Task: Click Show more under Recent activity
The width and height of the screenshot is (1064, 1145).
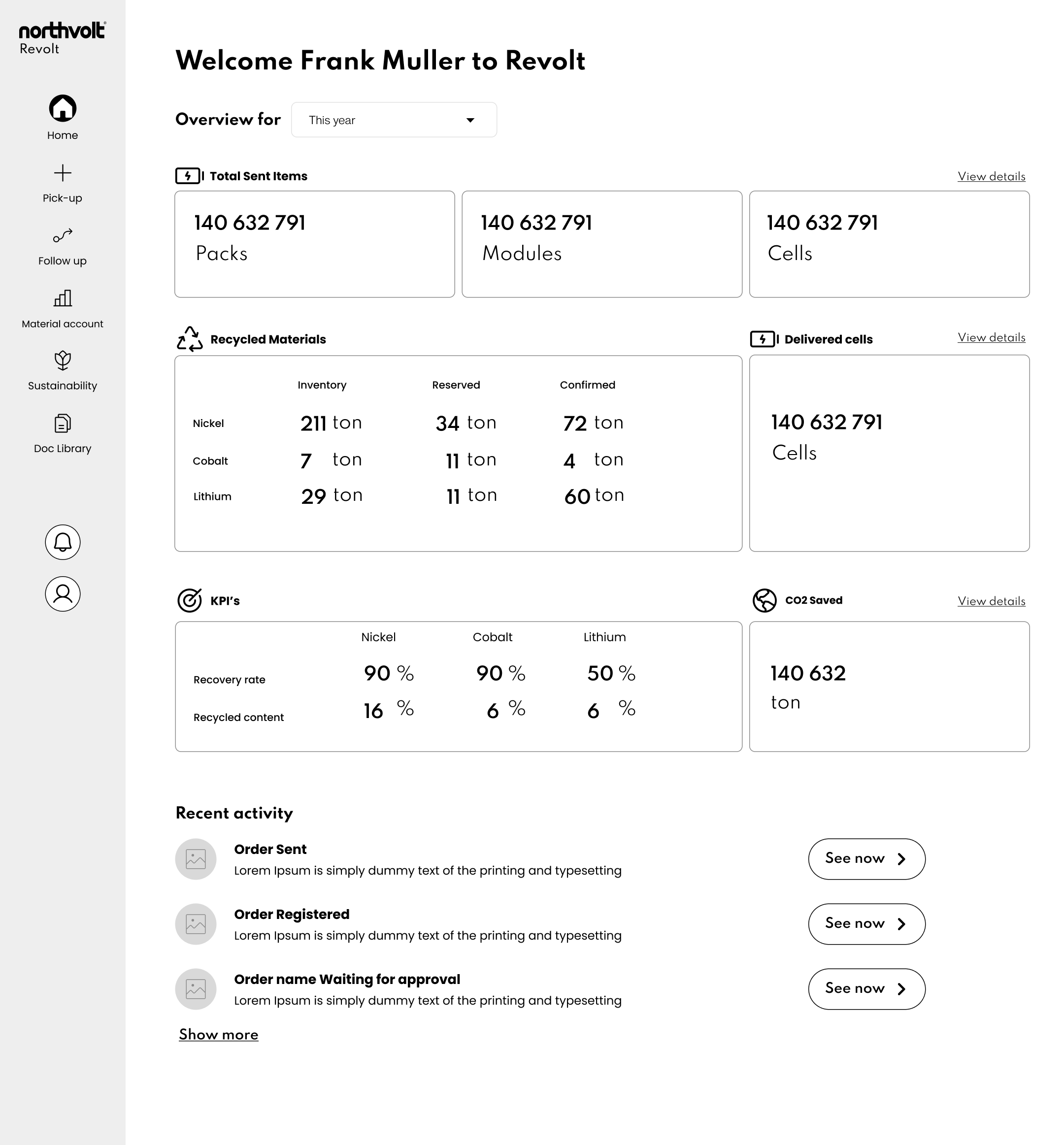Action: [x=219, y=1035]
